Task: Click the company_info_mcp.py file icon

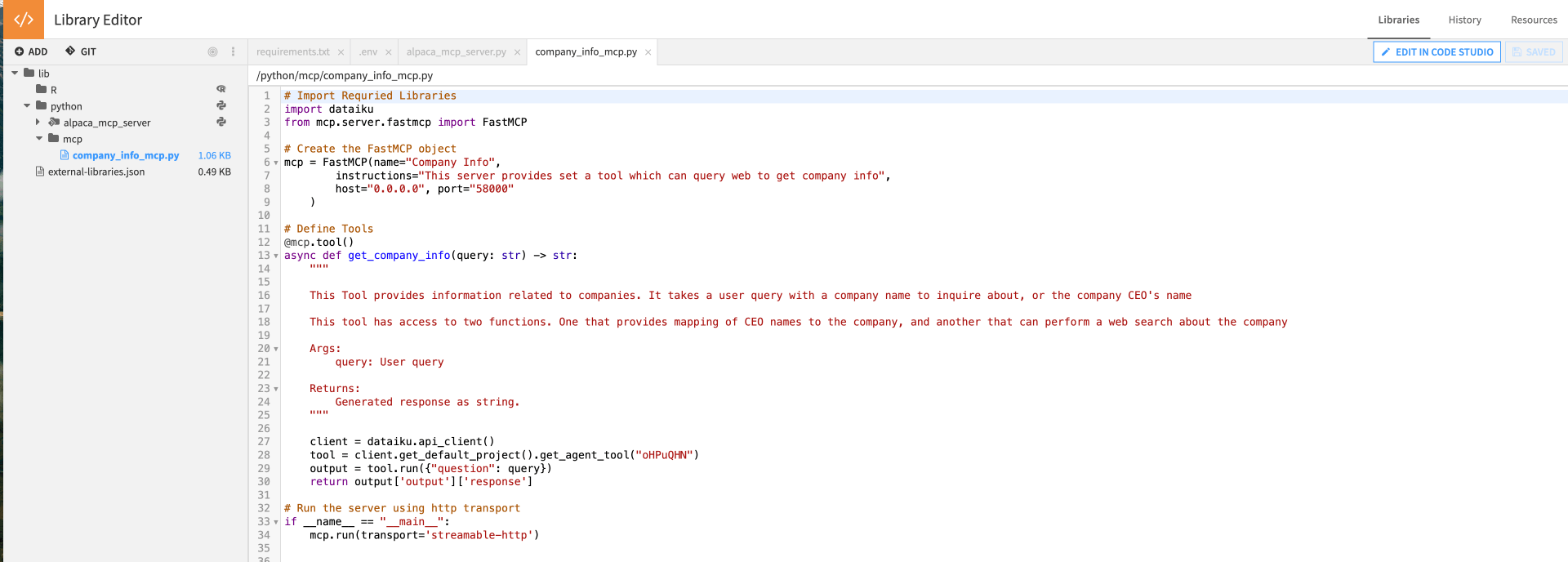Action: [x=65, y=154]
